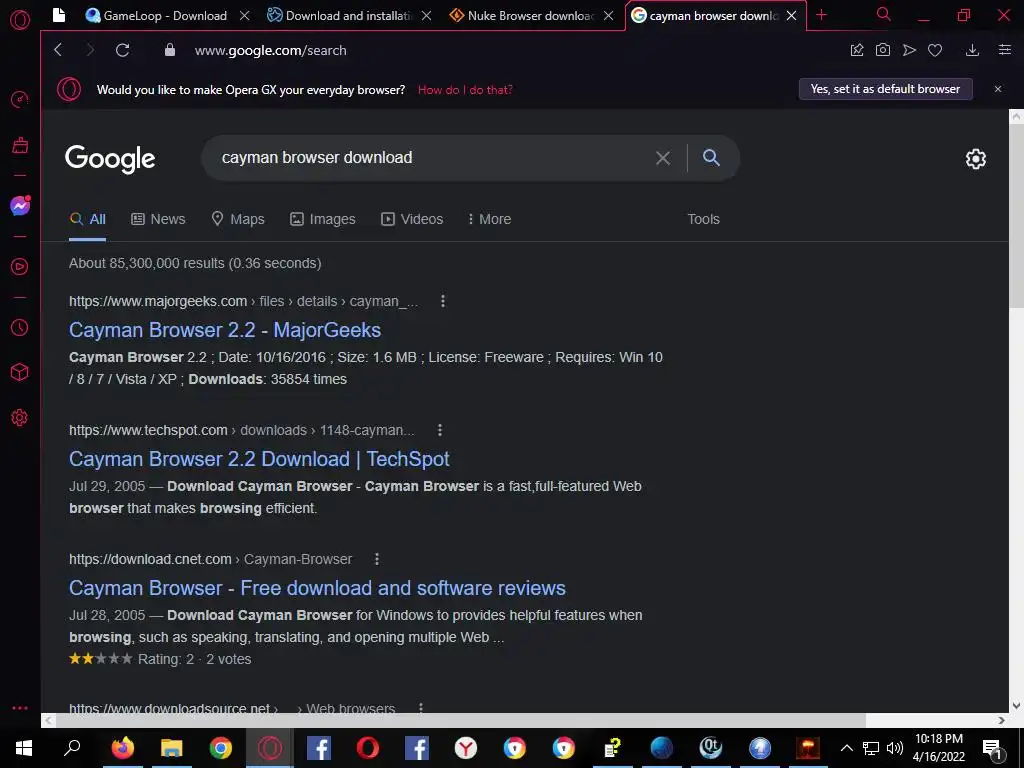Open Messenger in the sidebar

(x=20, y=206)
